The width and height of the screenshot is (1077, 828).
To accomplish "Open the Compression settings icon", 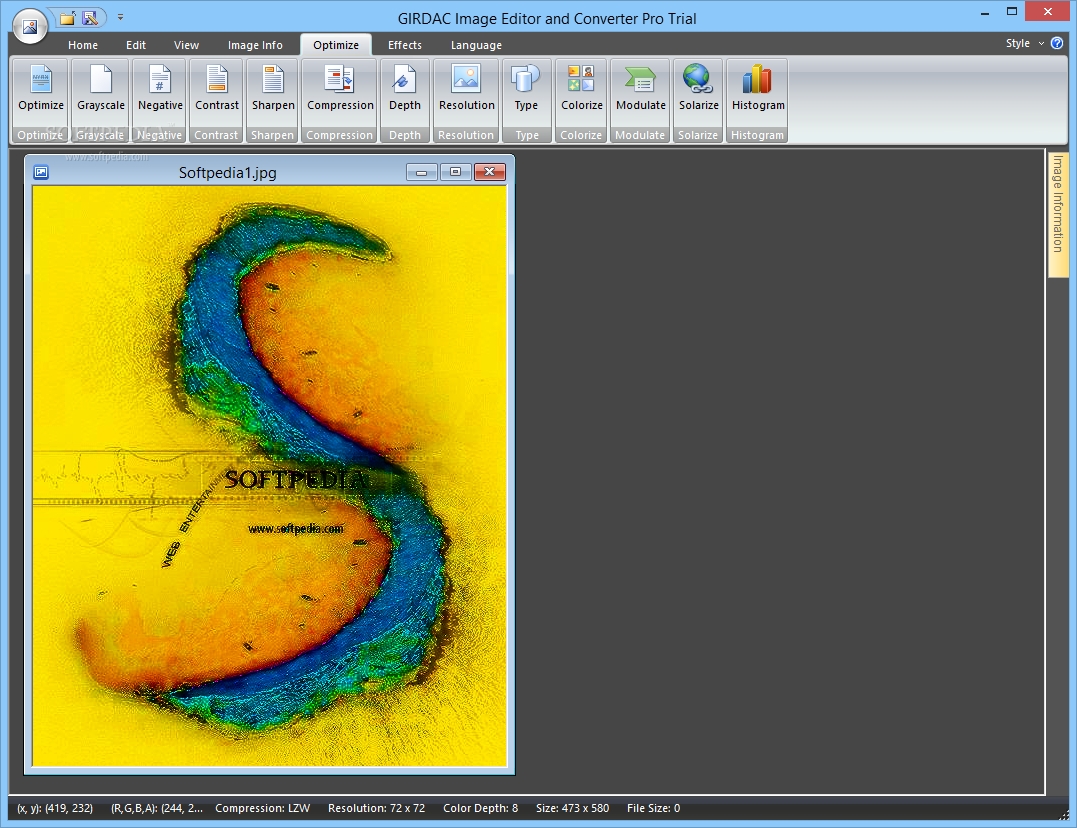I will pos(340,88).
